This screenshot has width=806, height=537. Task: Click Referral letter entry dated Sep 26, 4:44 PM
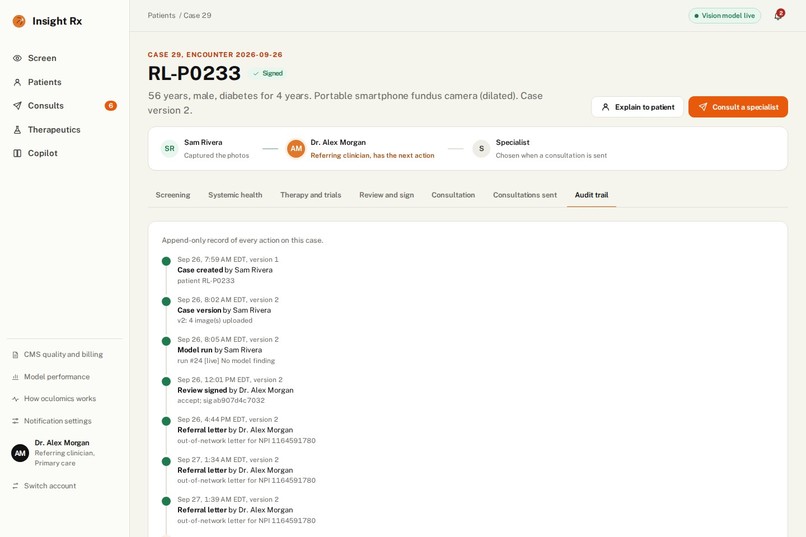tap(247, 430)
